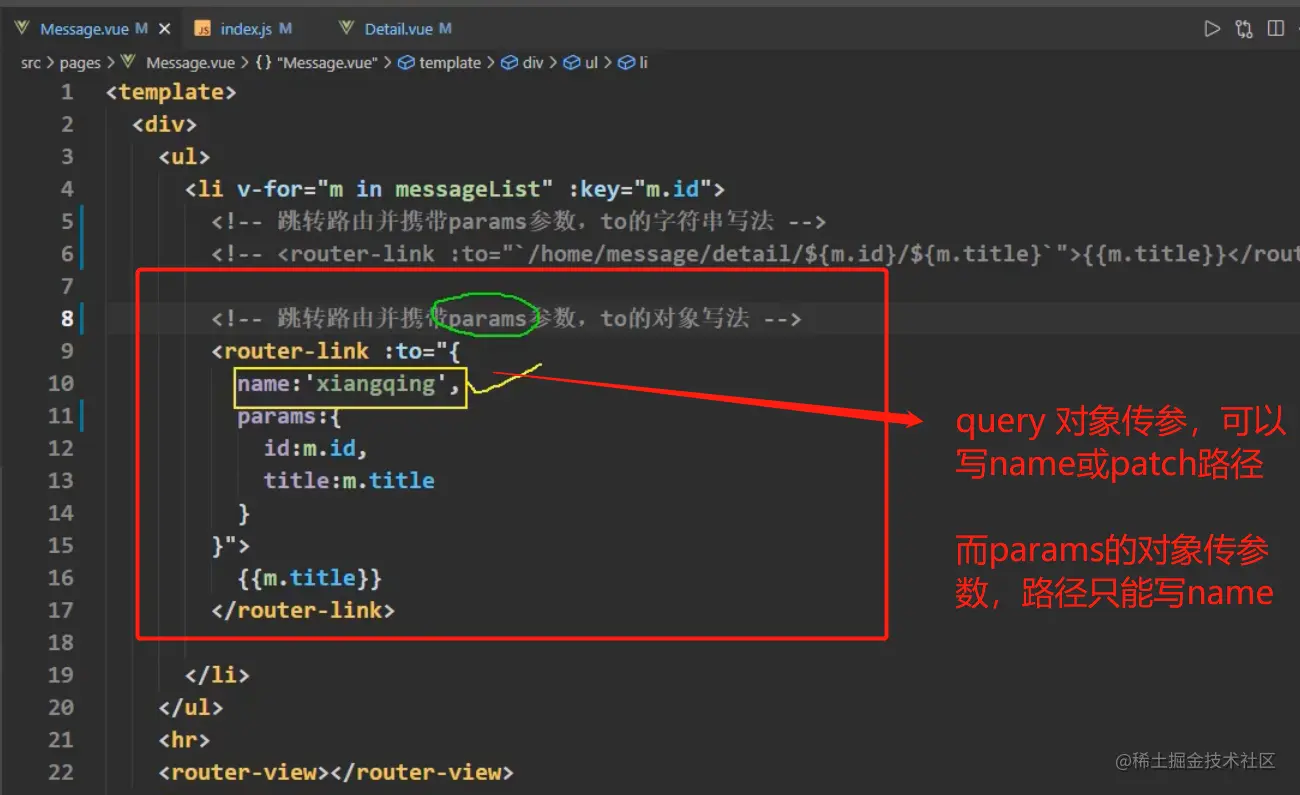Expand the src breadcrumb

[x=31, y=62]
